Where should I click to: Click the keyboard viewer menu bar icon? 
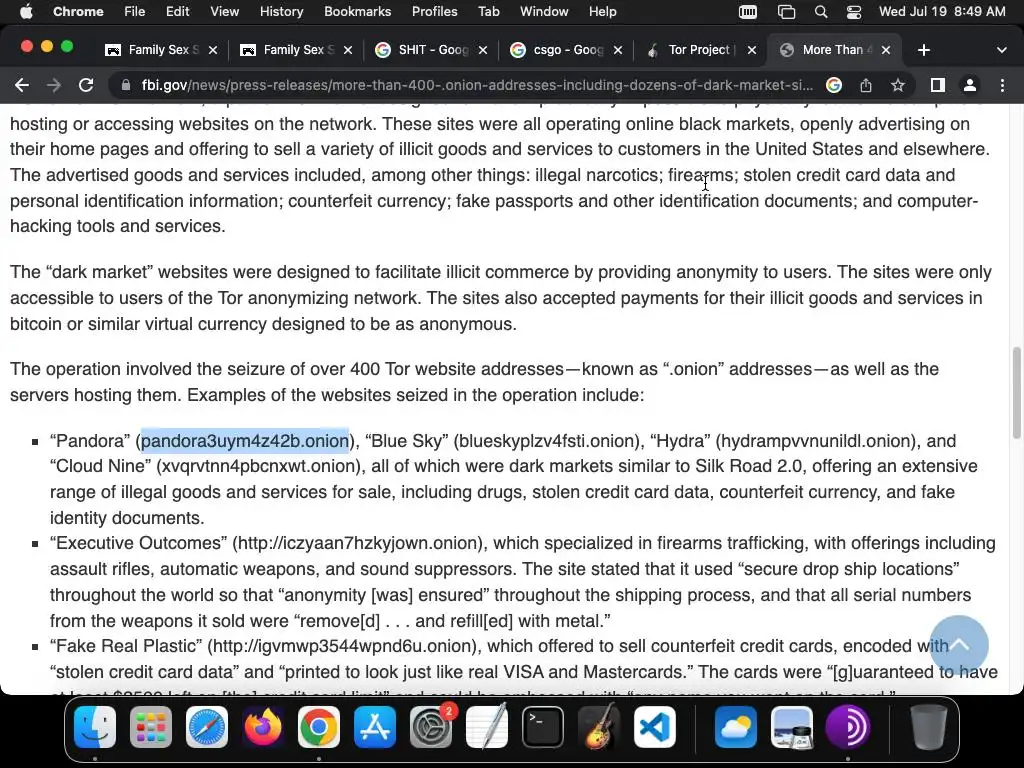(748, 11)
